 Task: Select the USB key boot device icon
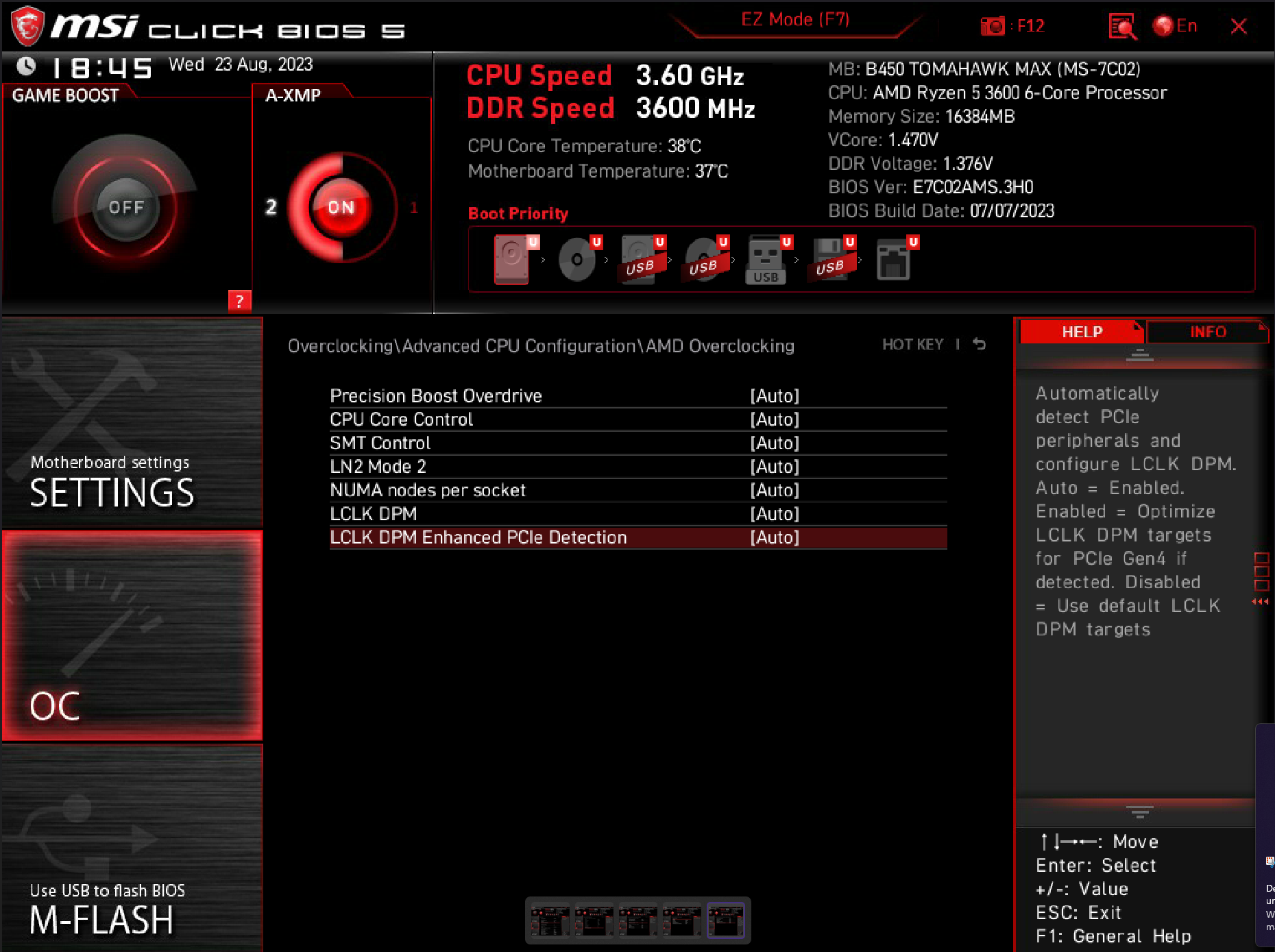(x=768, y=259)
